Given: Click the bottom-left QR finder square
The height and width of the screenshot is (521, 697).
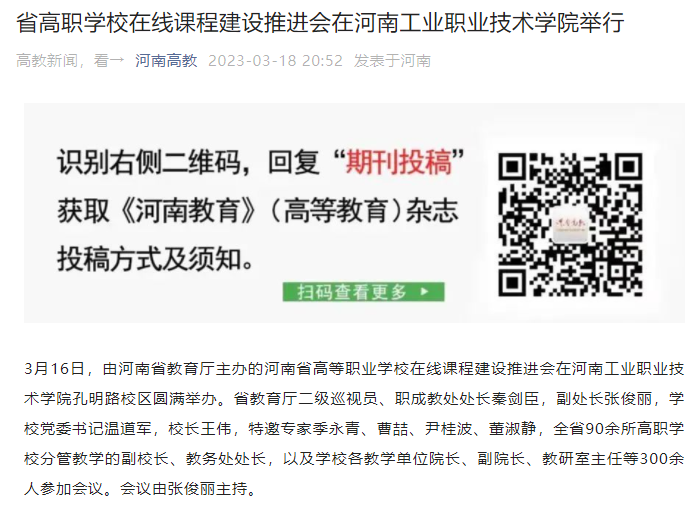Looking at the screenshot, I should pos(513,282).
